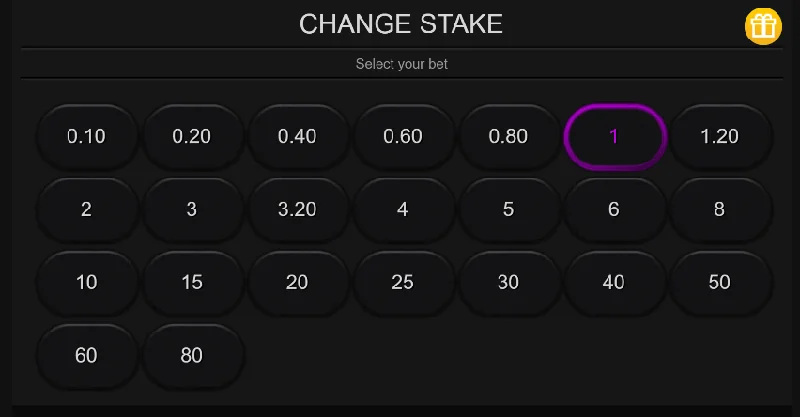This screenshot has height=417, width=800.
Task: Select the 0.80 bet button
Action: tap(508, 136)
